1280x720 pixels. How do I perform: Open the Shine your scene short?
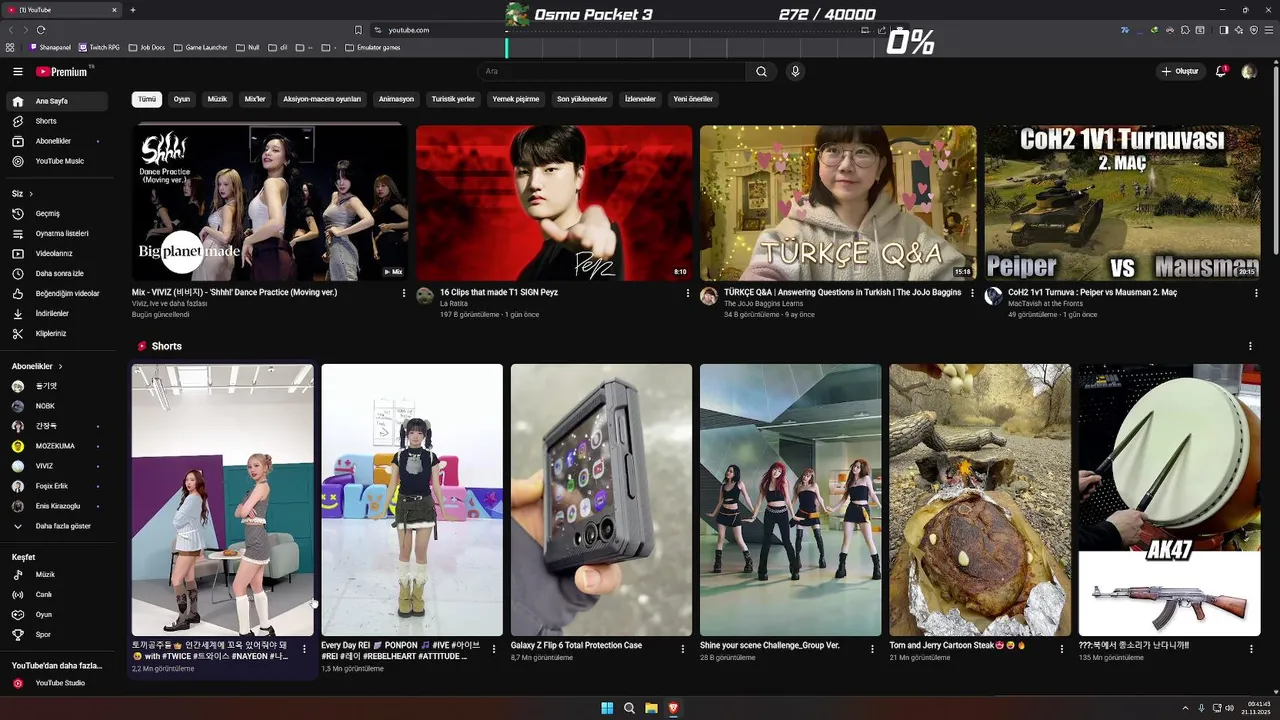tap(790, 500)
